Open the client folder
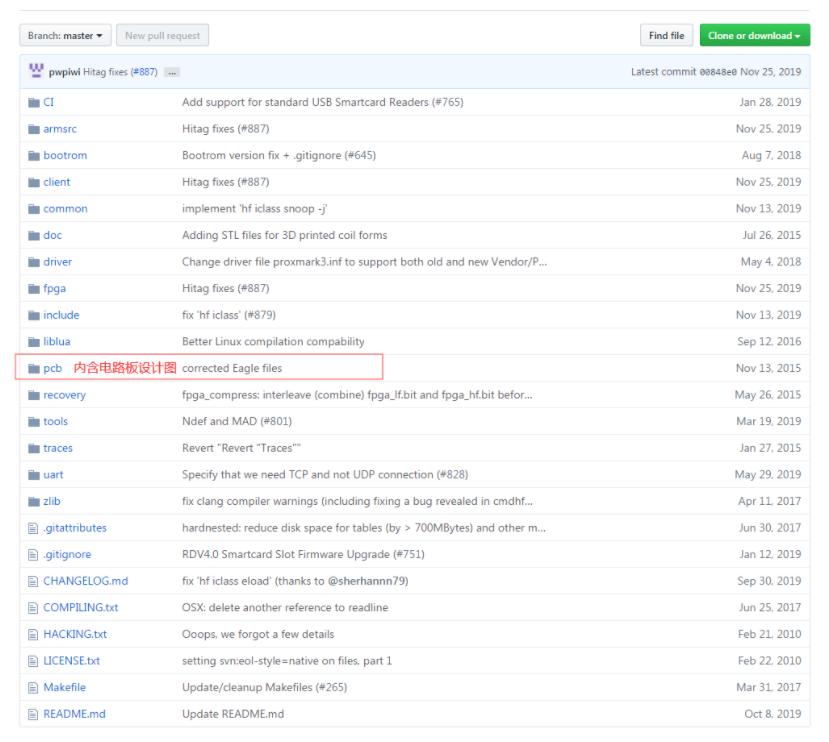The image size is (829, 742). (57, 182)
